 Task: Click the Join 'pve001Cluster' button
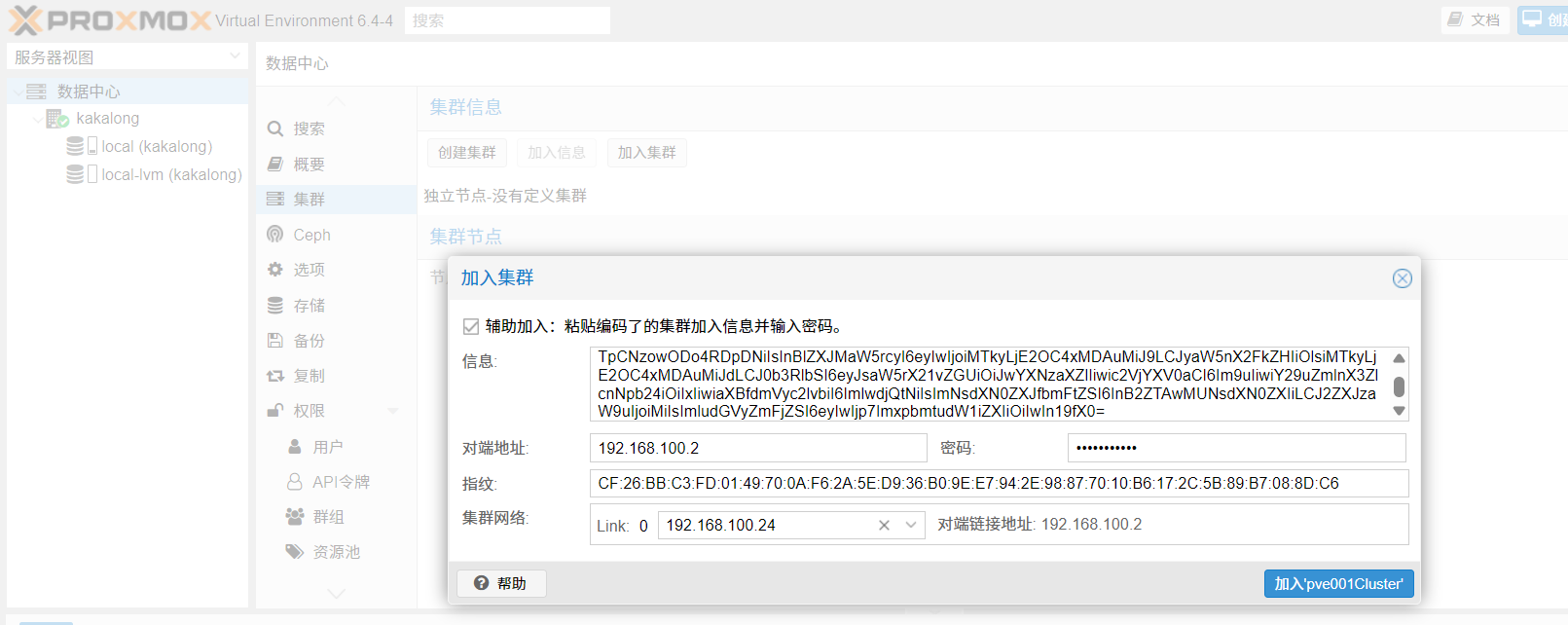coord(1338,584)
